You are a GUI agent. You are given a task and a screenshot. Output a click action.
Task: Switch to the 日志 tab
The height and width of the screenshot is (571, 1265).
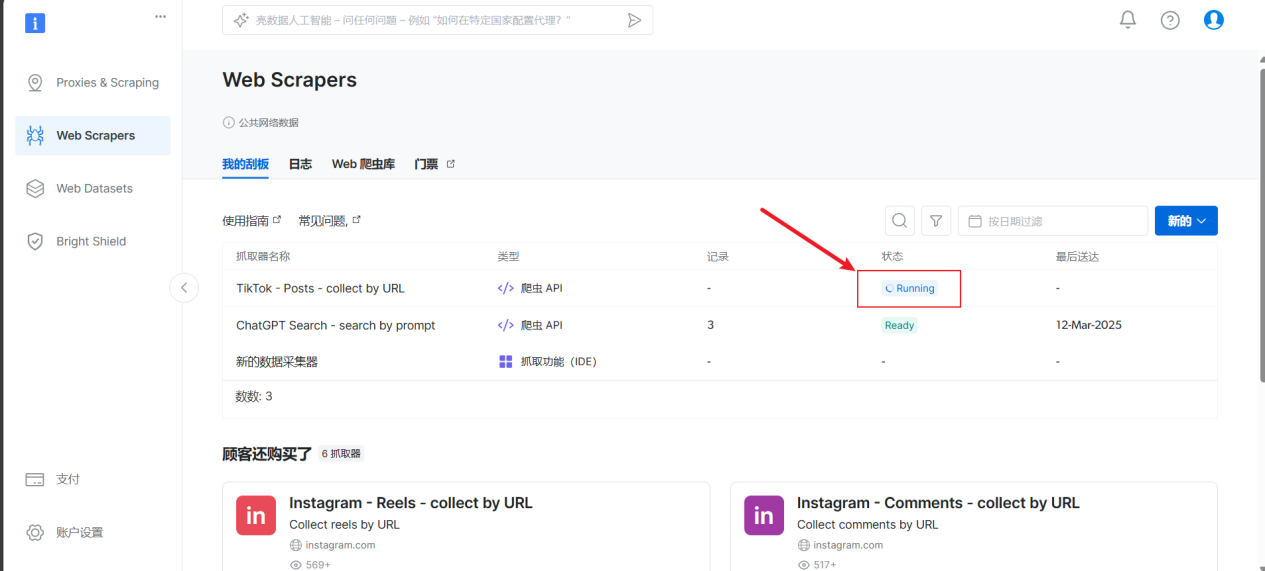(x=300, y=164)
